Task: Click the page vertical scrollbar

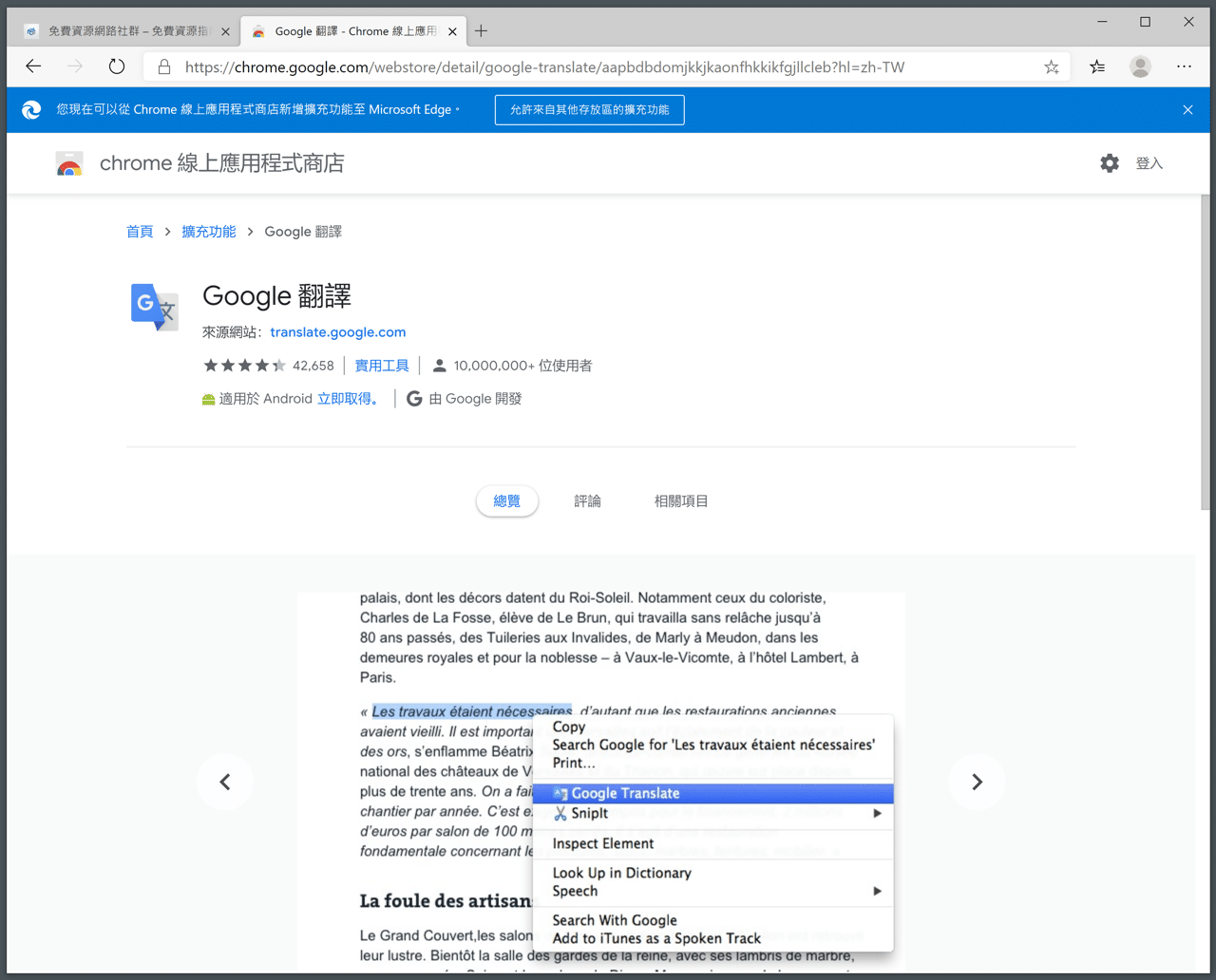Action: tap(1206, 352)
